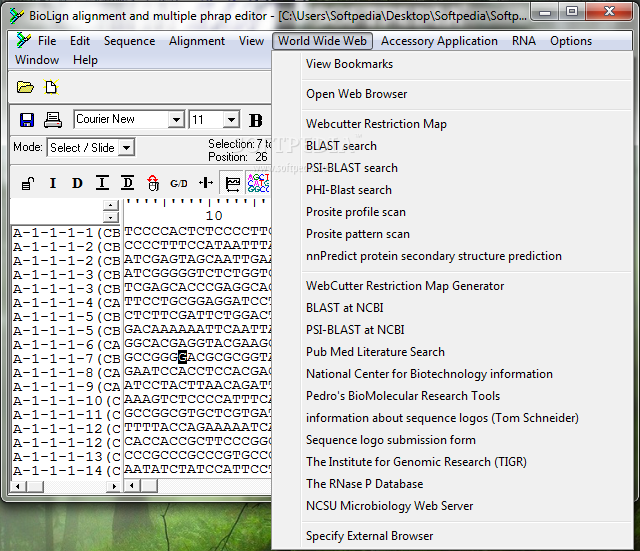
Task: Open the Edit menu
Action: 80,41
